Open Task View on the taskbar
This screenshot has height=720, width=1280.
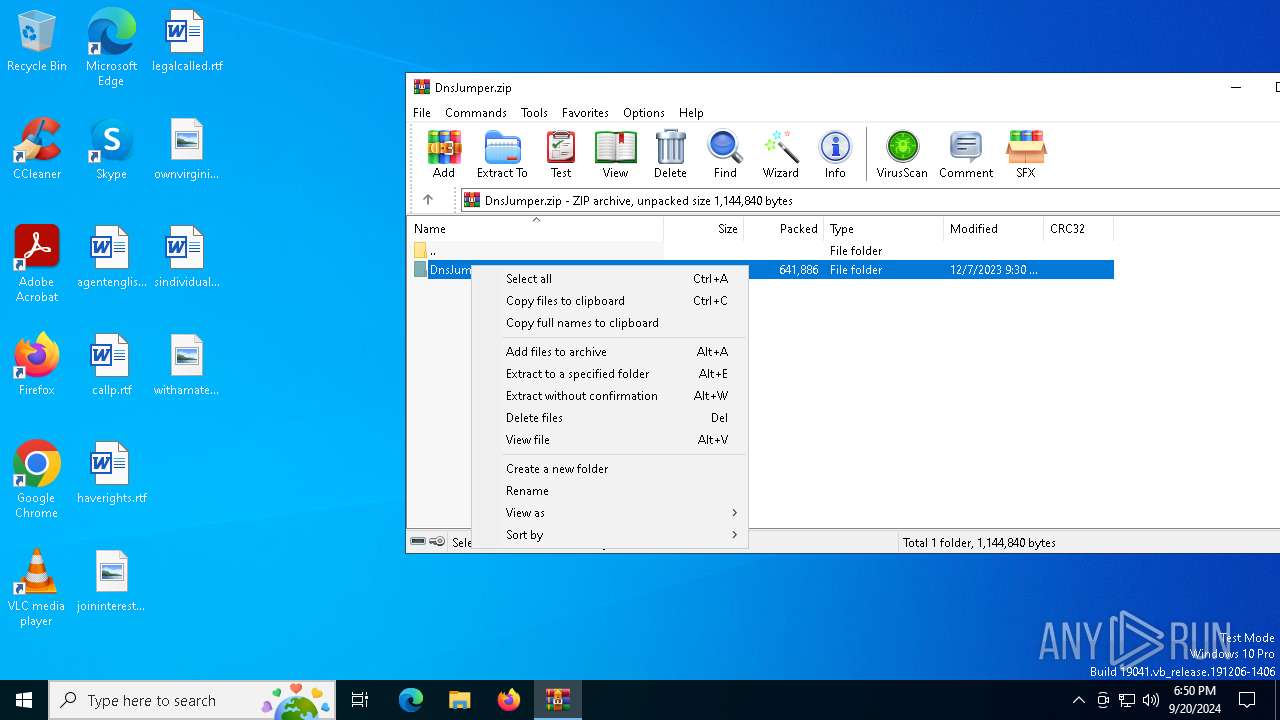point(360,700)
